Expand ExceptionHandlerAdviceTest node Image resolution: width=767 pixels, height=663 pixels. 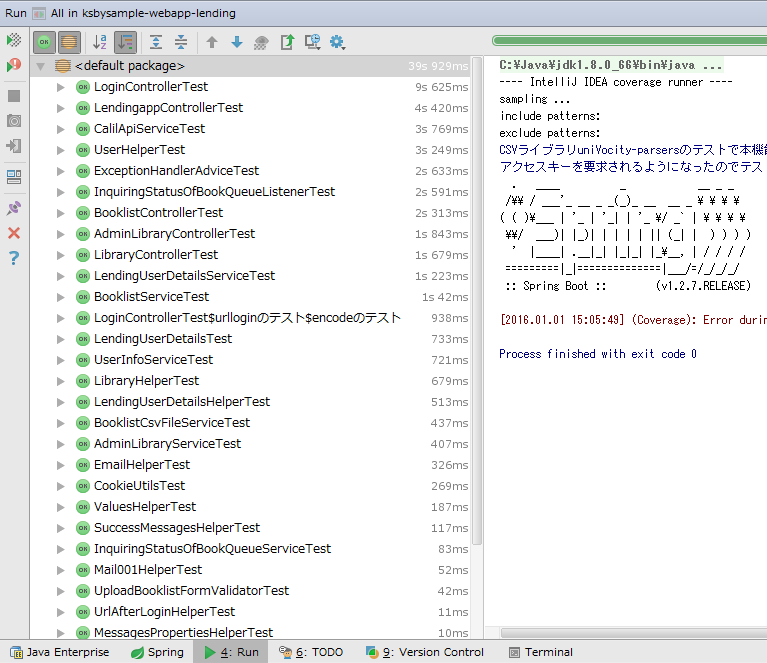(x=61, y=171)
